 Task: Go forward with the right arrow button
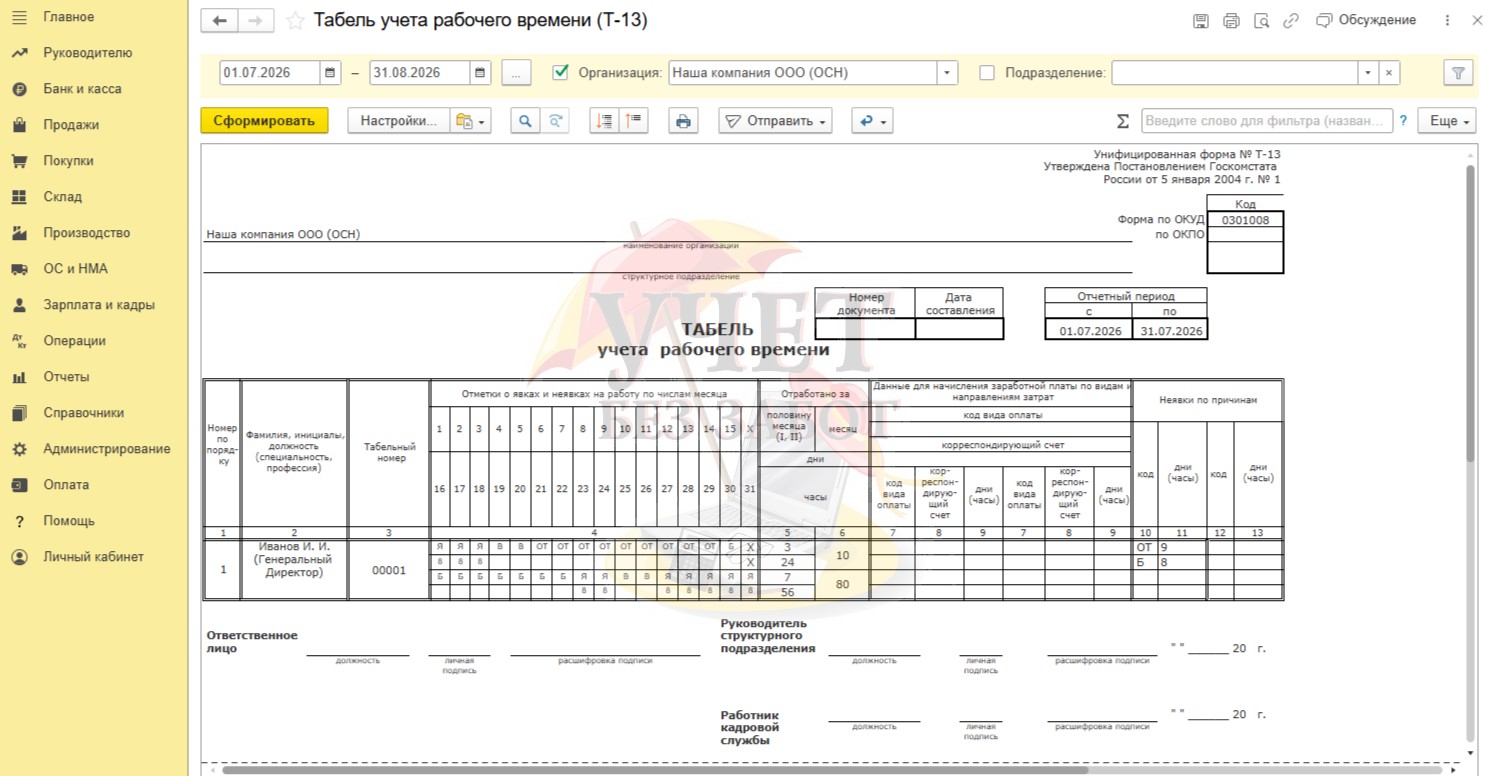pos(256,21)
